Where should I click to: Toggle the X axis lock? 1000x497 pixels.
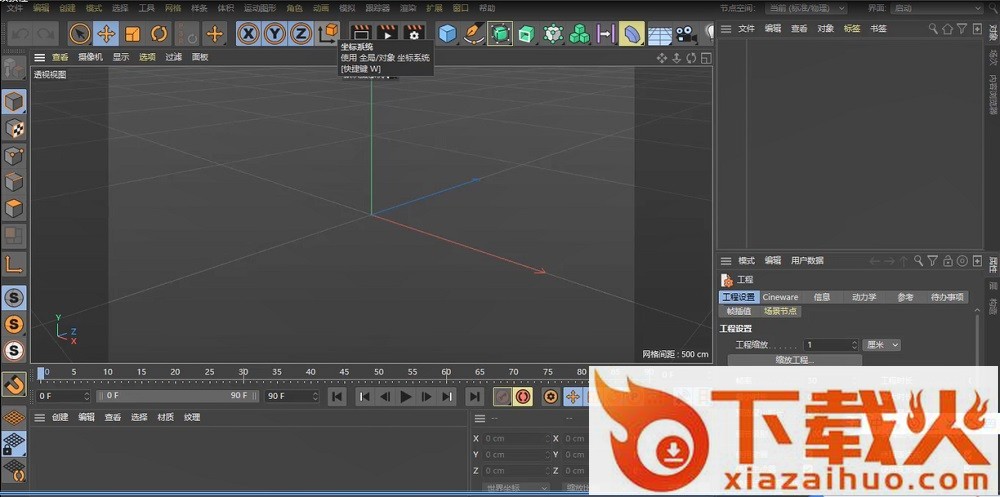(x=248, y=33)
